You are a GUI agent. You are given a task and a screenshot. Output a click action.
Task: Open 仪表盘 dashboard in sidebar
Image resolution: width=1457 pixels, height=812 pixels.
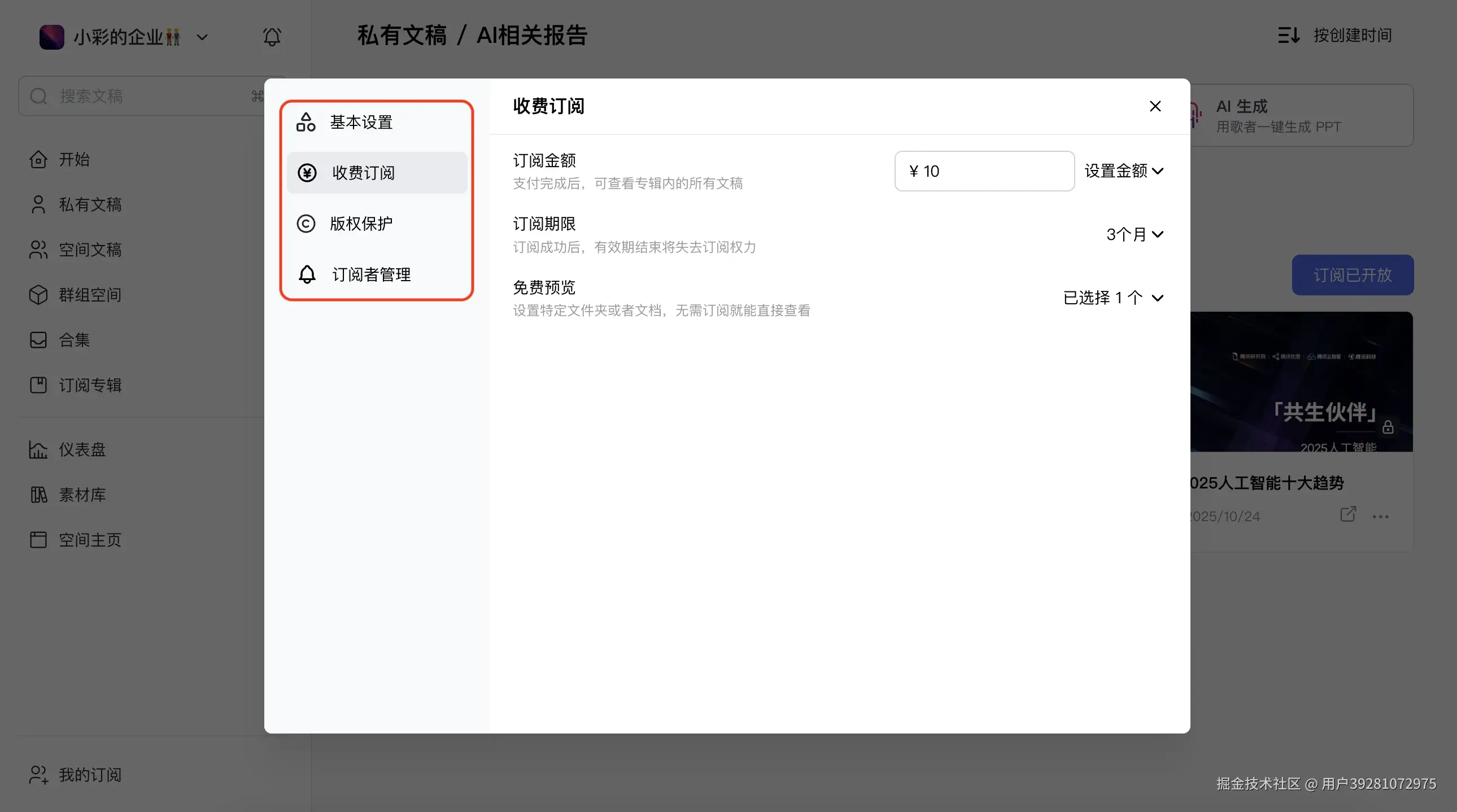pyautogui.click(x=81, y=449)
